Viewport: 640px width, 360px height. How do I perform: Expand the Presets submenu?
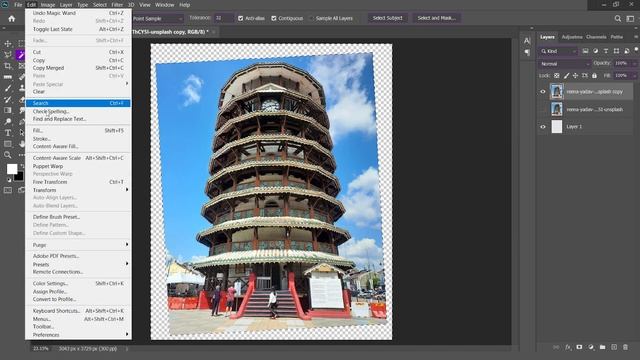coord(78,264)
